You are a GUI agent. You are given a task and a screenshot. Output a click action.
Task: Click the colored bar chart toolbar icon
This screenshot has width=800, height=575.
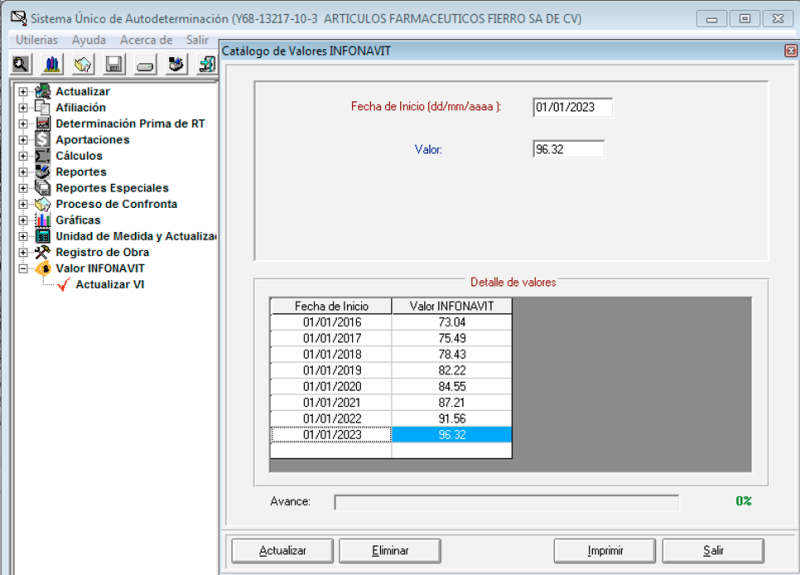(x=52, y=65)
